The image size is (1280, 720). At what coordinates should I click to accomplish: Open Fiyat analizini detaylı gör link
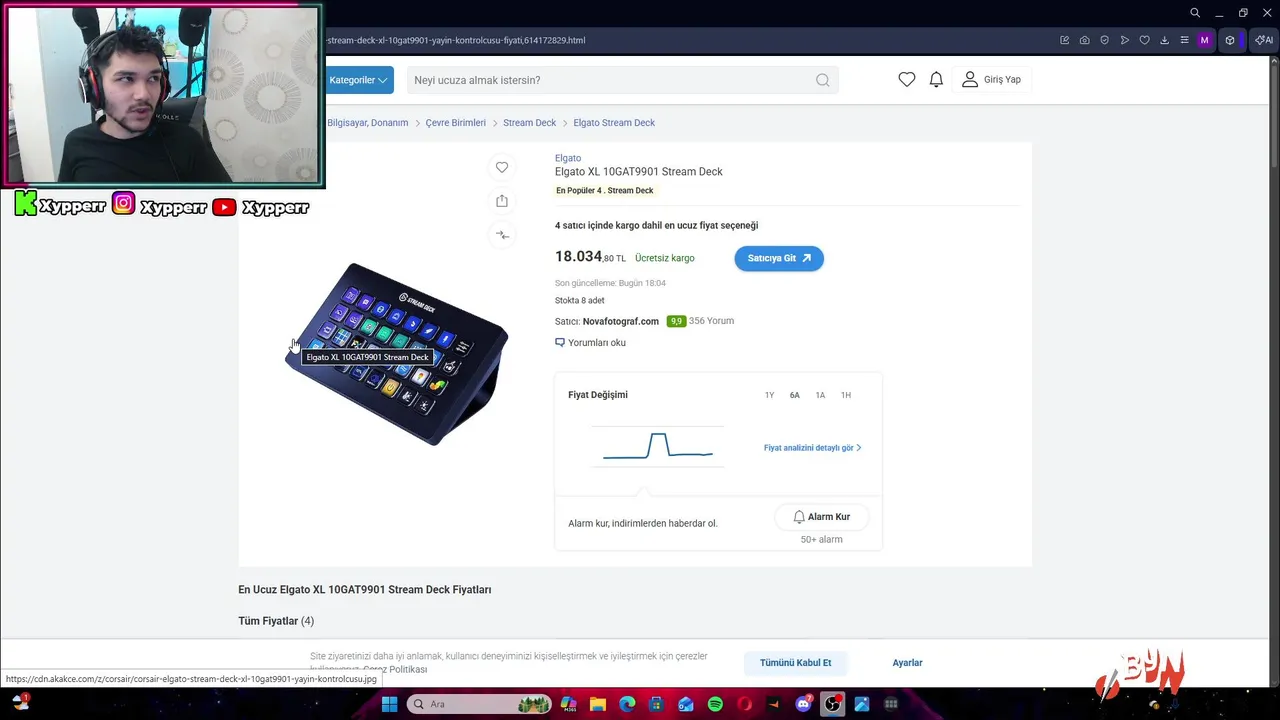[812, 448]
